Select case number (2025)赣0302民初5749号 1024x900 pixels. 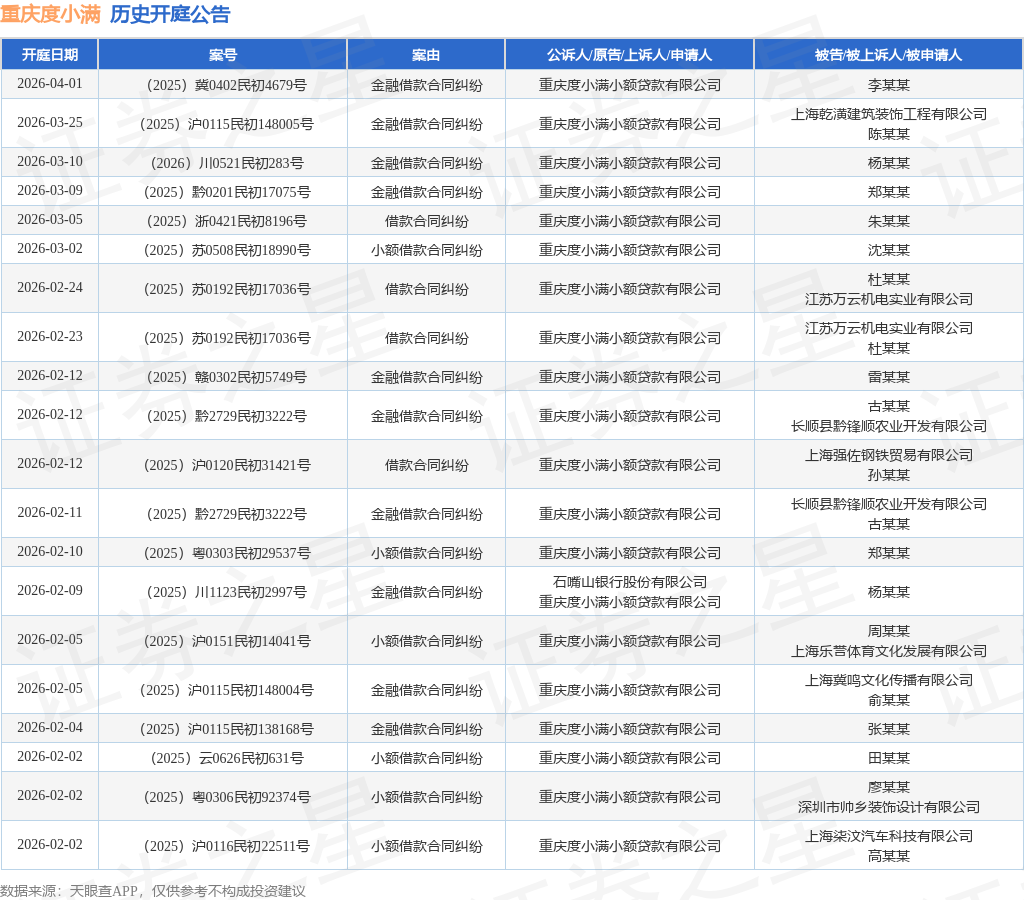[x=223, y=377]
